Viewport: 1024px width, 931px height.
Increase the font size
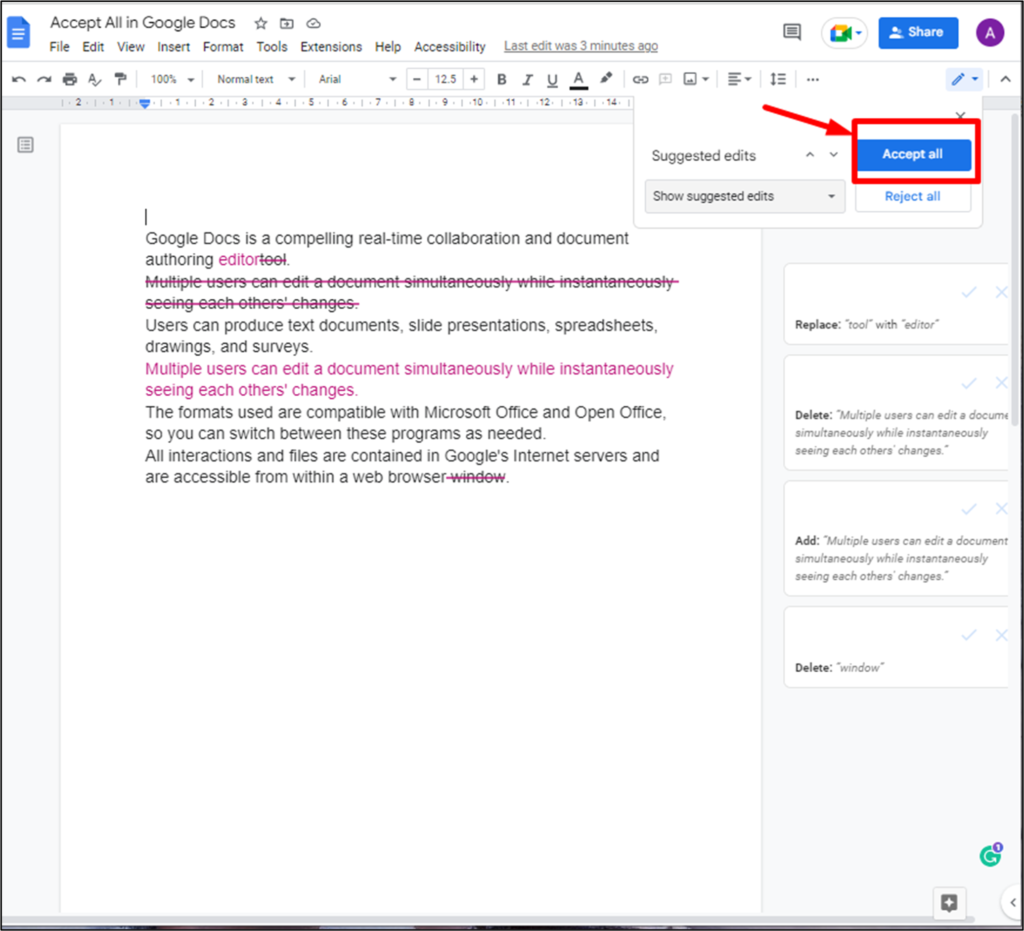point(474,80)
